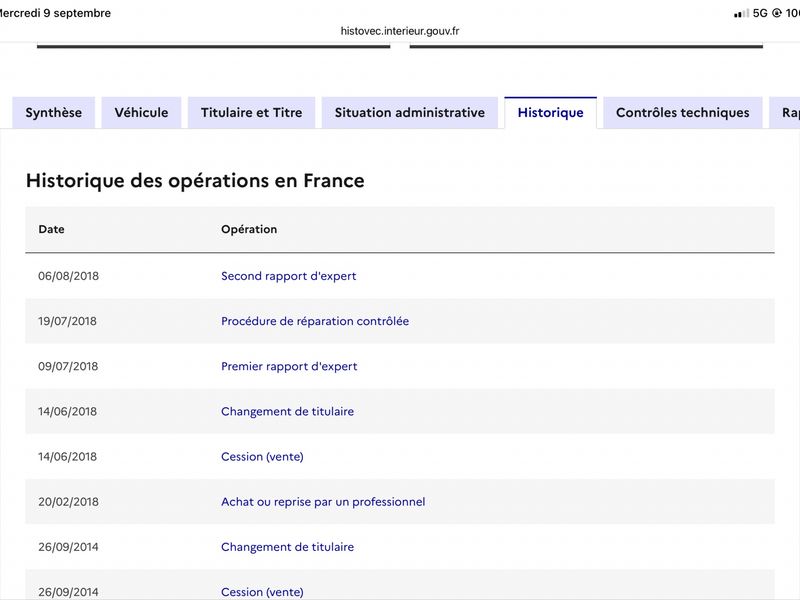
Task: Tap the Mercredi 9 septembre date
Action: (55, 13)
